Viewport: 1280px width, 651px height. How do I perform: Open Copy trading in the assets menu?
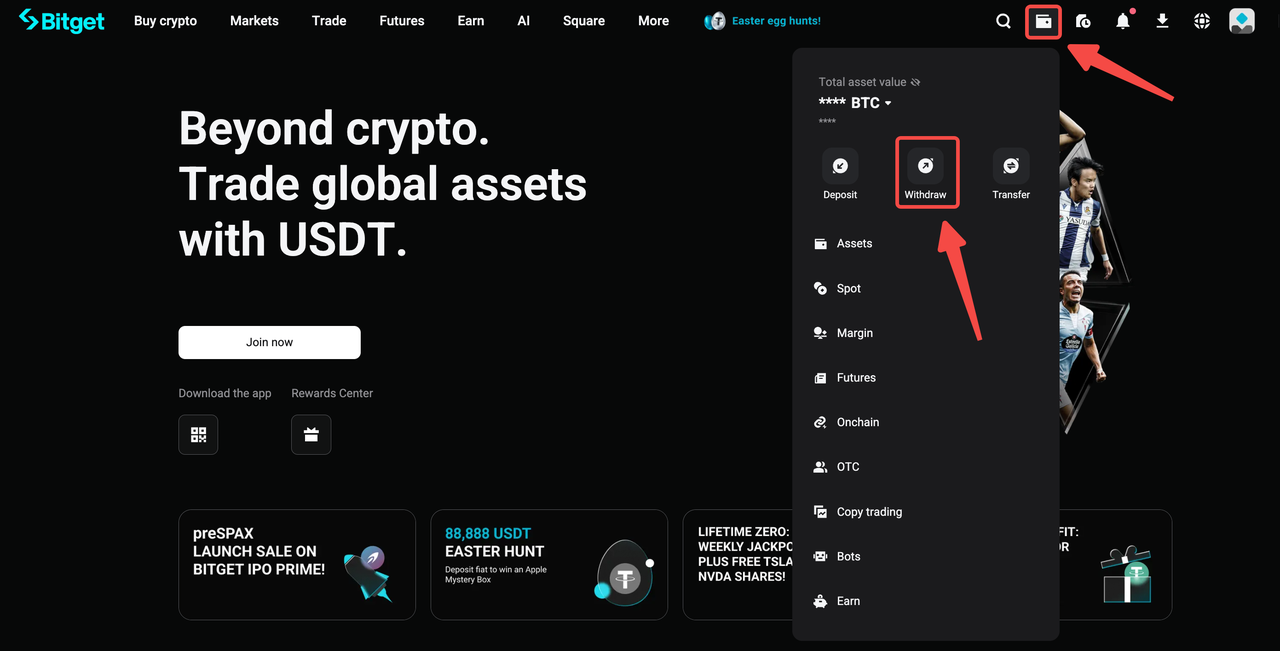click(x=868, y=511)
